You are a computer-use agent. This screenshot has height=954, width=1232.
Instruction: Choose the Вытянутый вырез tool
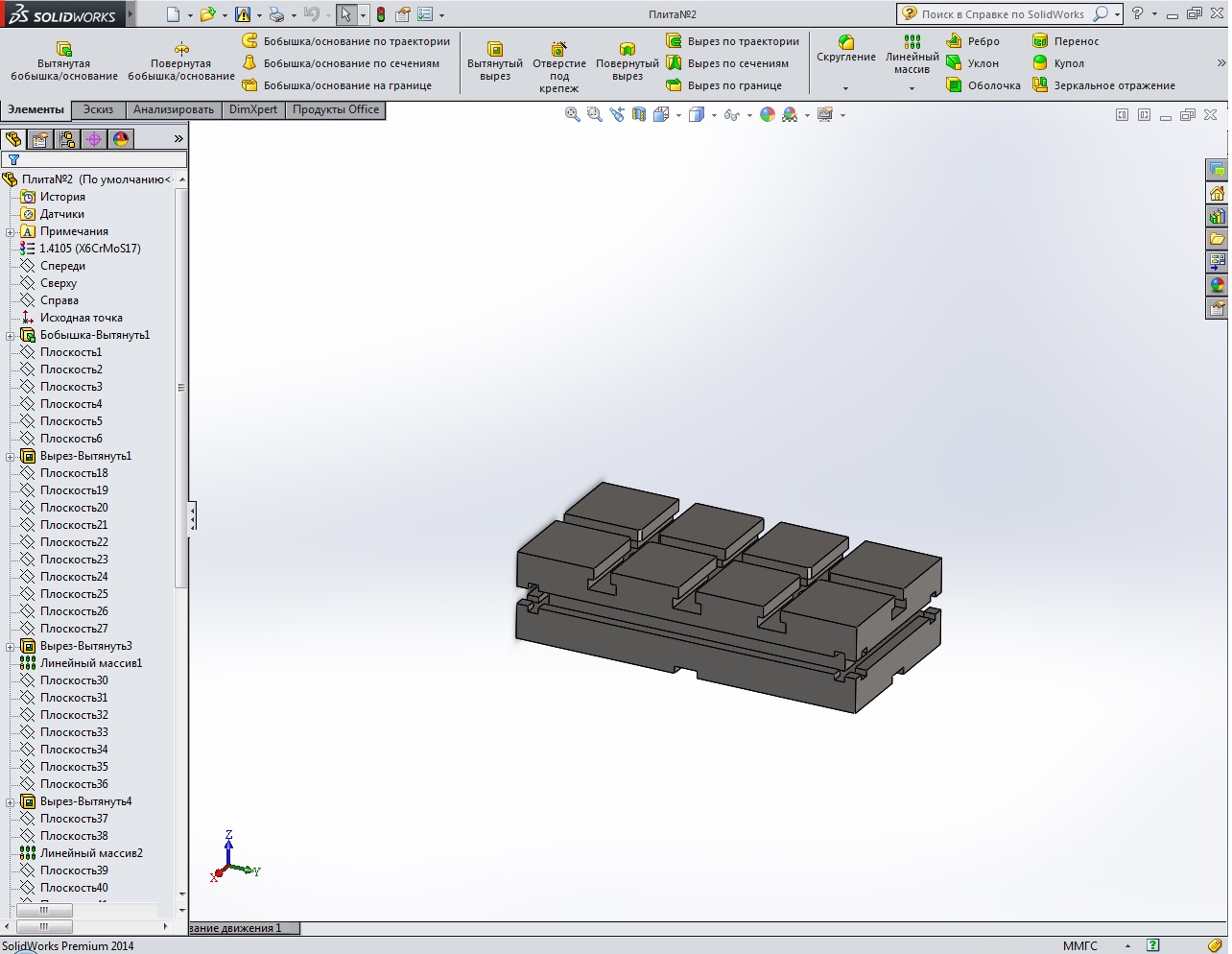tap(495, 61)
